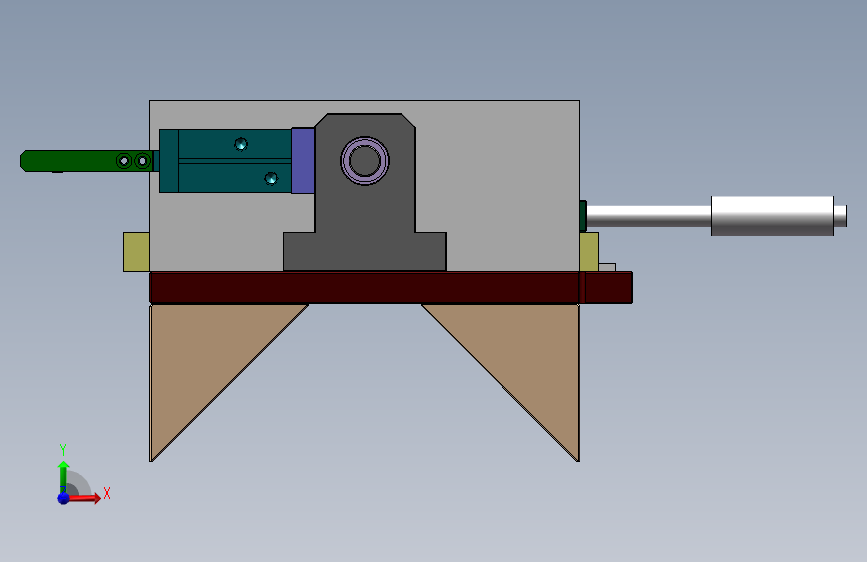Click the upper screw on teal body
This screenshot has width=867, height=562.
coord(241,144)
